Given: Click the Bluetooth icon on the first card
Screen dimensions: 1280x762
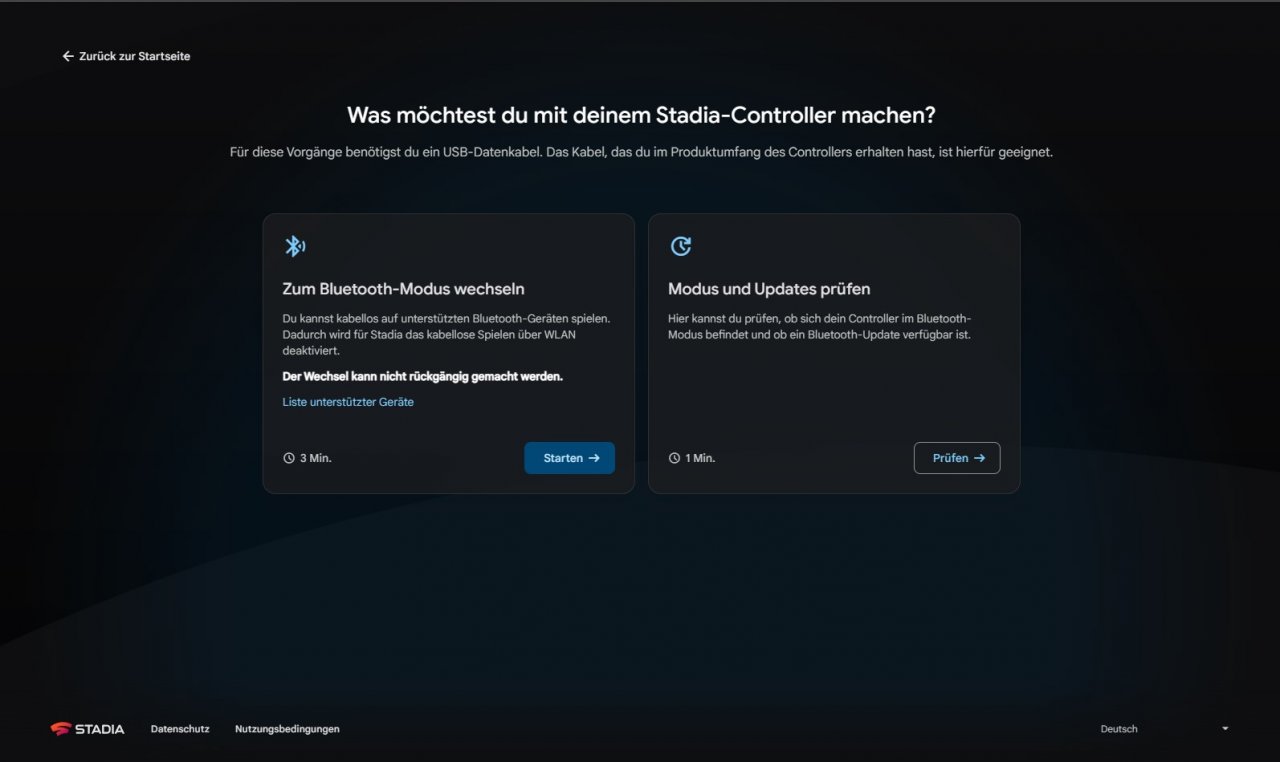Looking at the screenshot, I should pos(295,246).
